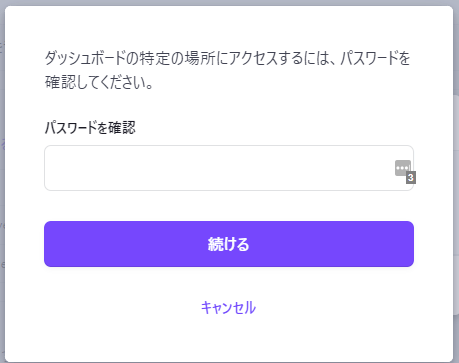This screenshot has width=459, height=363.
Task: Click the password manager icon in the field
Action: click(403, 168)
